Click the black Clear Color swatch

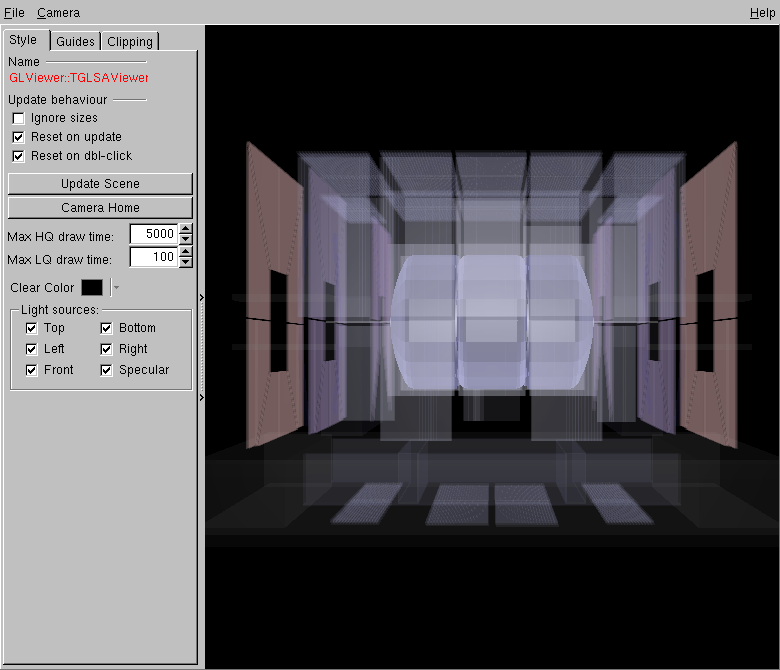pyautogui.click(x=92, y=287)
